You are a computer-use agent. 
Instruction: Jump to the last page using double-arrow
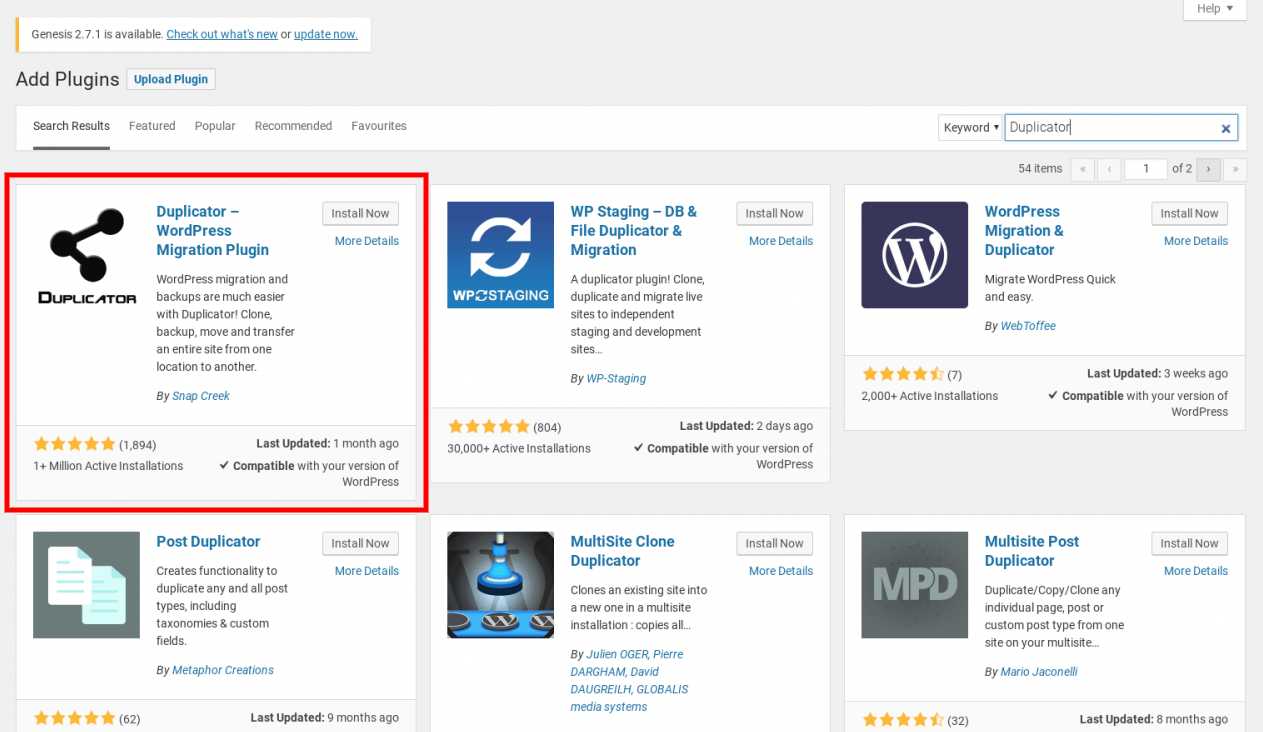click(1234, 169)
